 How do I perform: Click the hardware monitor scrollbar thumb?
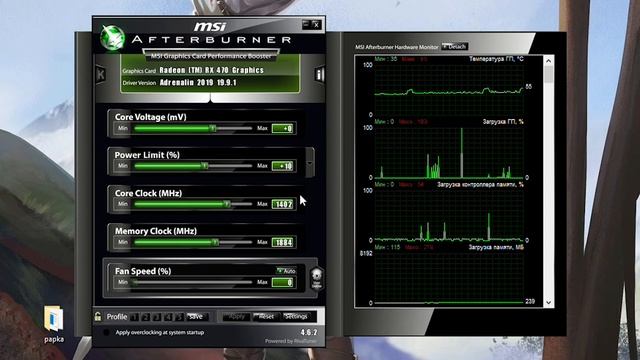coord(549,74)
